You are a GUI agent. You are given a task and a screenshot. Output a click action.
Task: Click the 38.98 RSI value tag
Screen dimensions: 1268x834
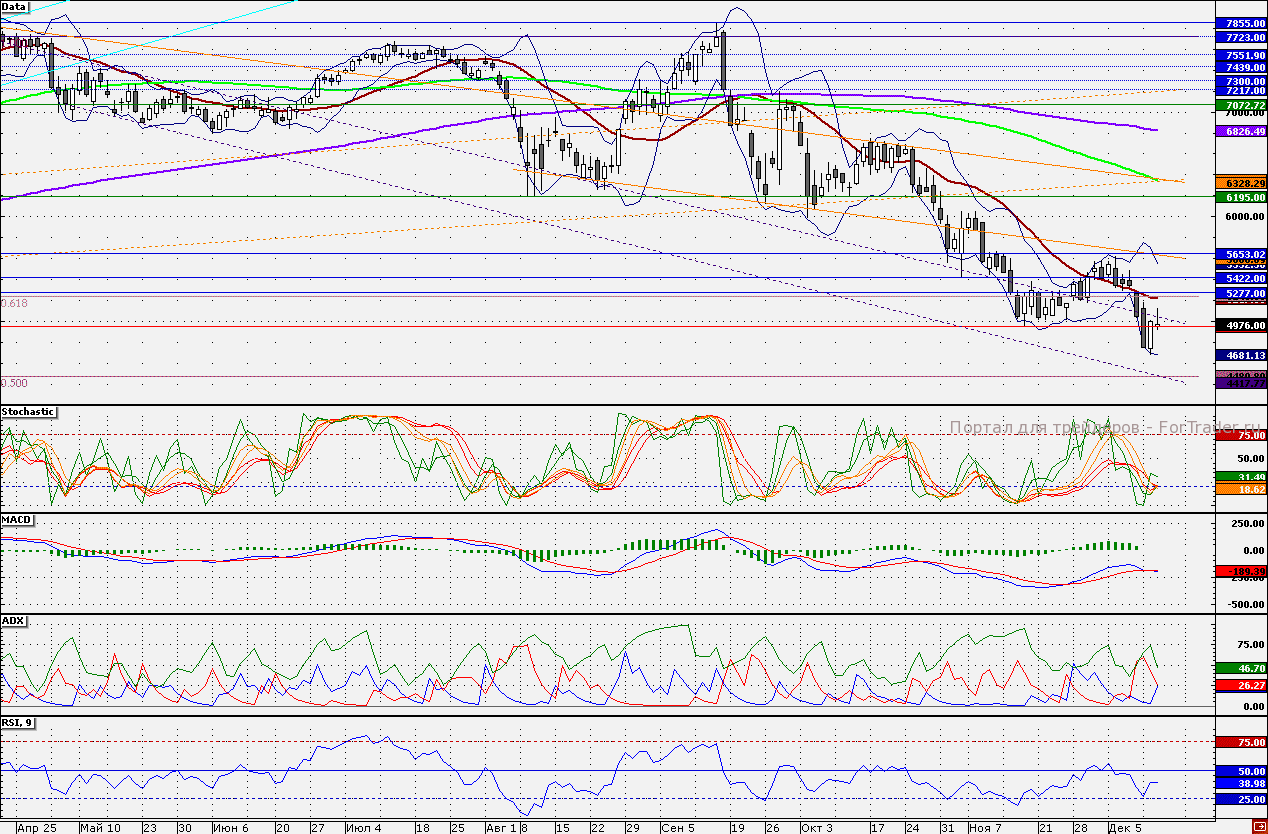tap(1240, 785)
